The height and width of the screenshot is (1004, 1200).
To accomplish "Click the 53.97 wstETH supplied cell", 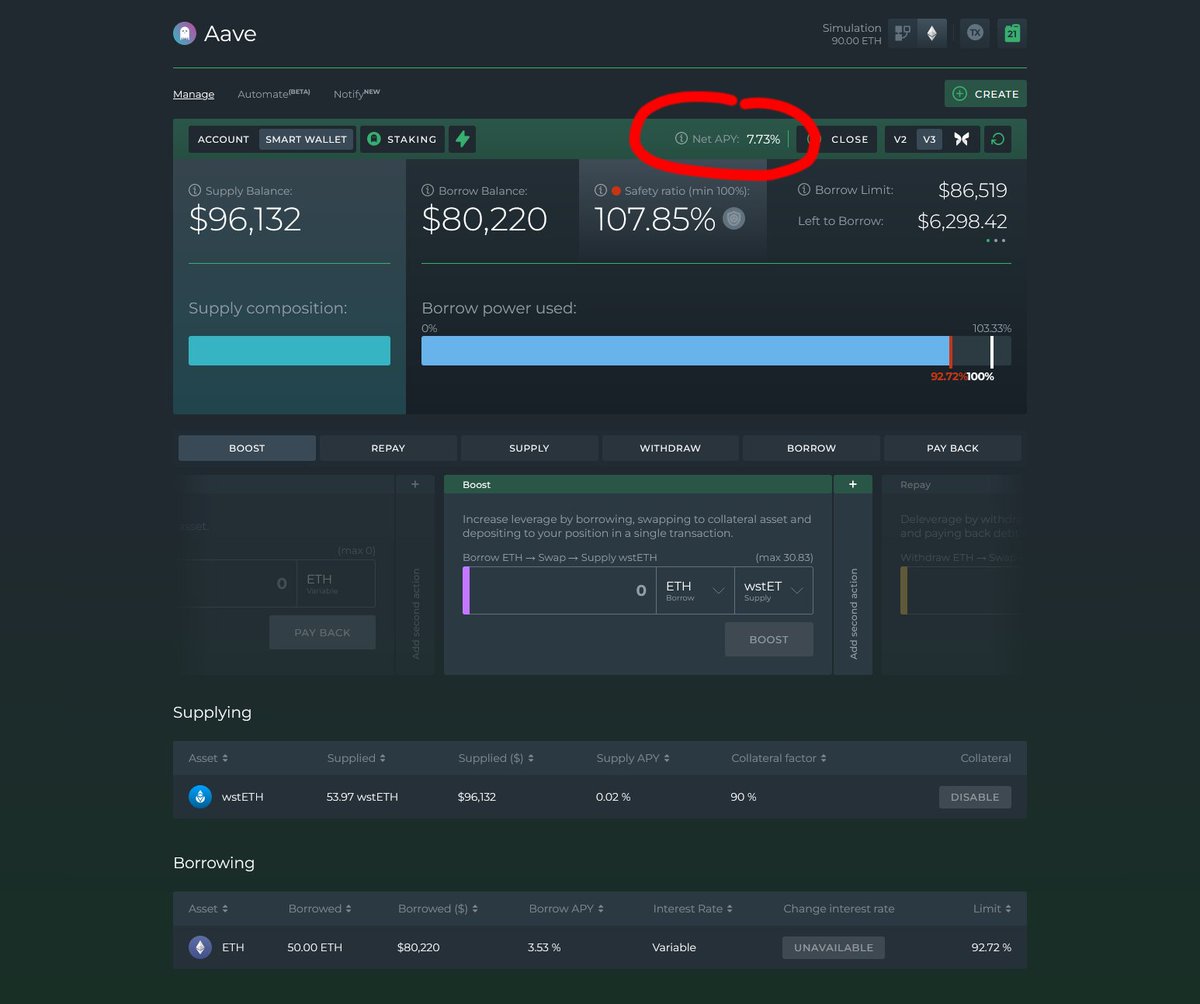I will click(362, 797).
